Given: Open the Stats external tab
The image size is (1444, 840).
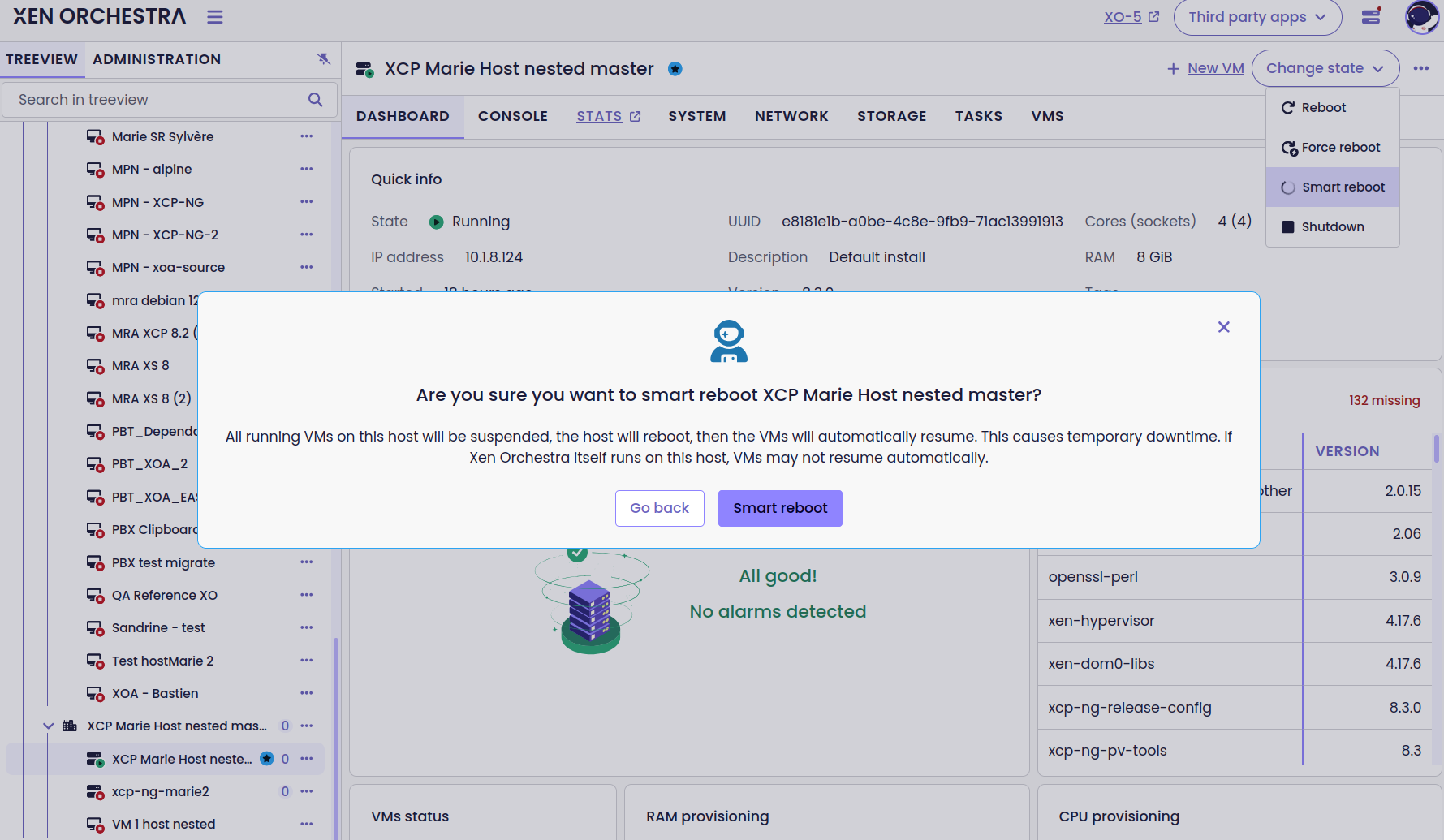Looking at the screenshot, I should (x=609, y=116).
